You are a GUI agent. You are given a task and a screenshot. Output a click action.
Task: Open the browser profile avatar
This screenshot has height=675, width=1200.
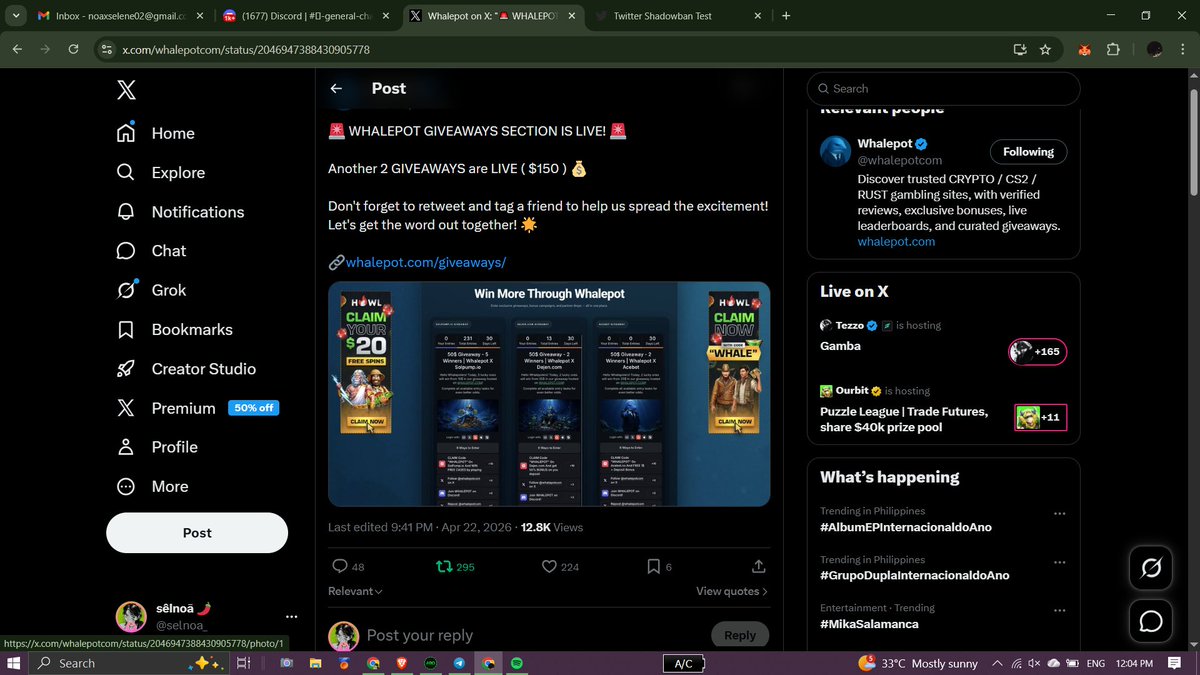coord(1154,49)
